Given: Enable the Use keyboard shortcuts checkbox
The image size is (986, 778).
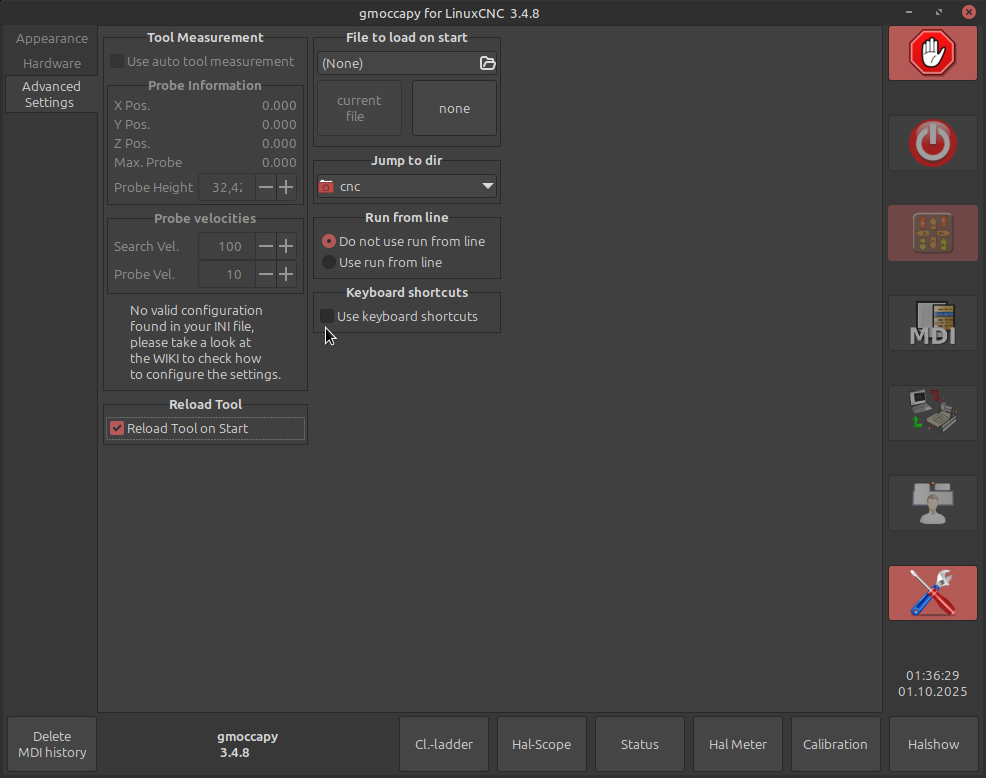Looking at the screenshot, I should [x=327, y=317].
